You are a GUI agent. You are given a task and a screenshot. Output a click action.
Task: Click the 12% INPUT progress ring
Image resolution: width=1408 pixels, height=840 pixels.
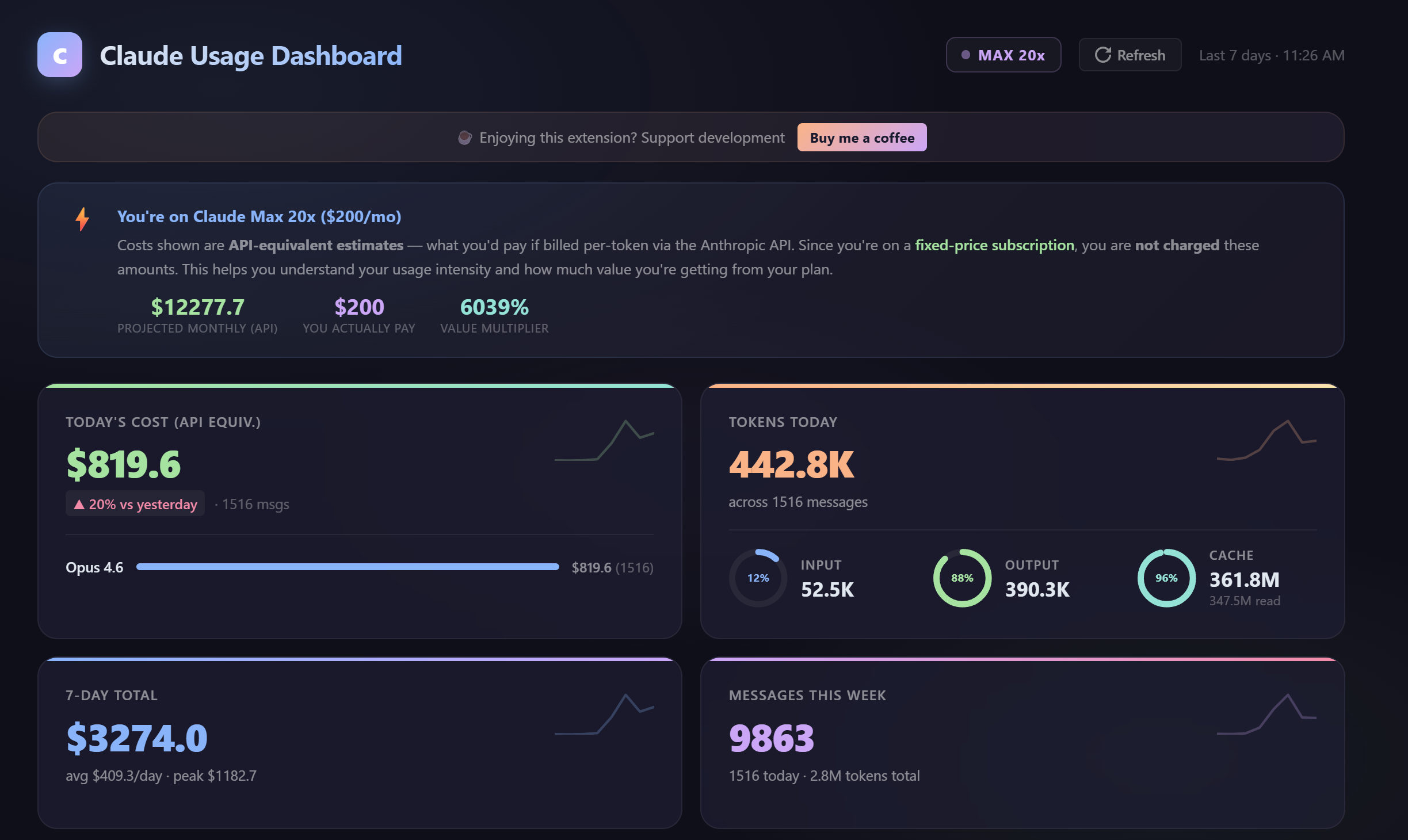pos(758,577)
